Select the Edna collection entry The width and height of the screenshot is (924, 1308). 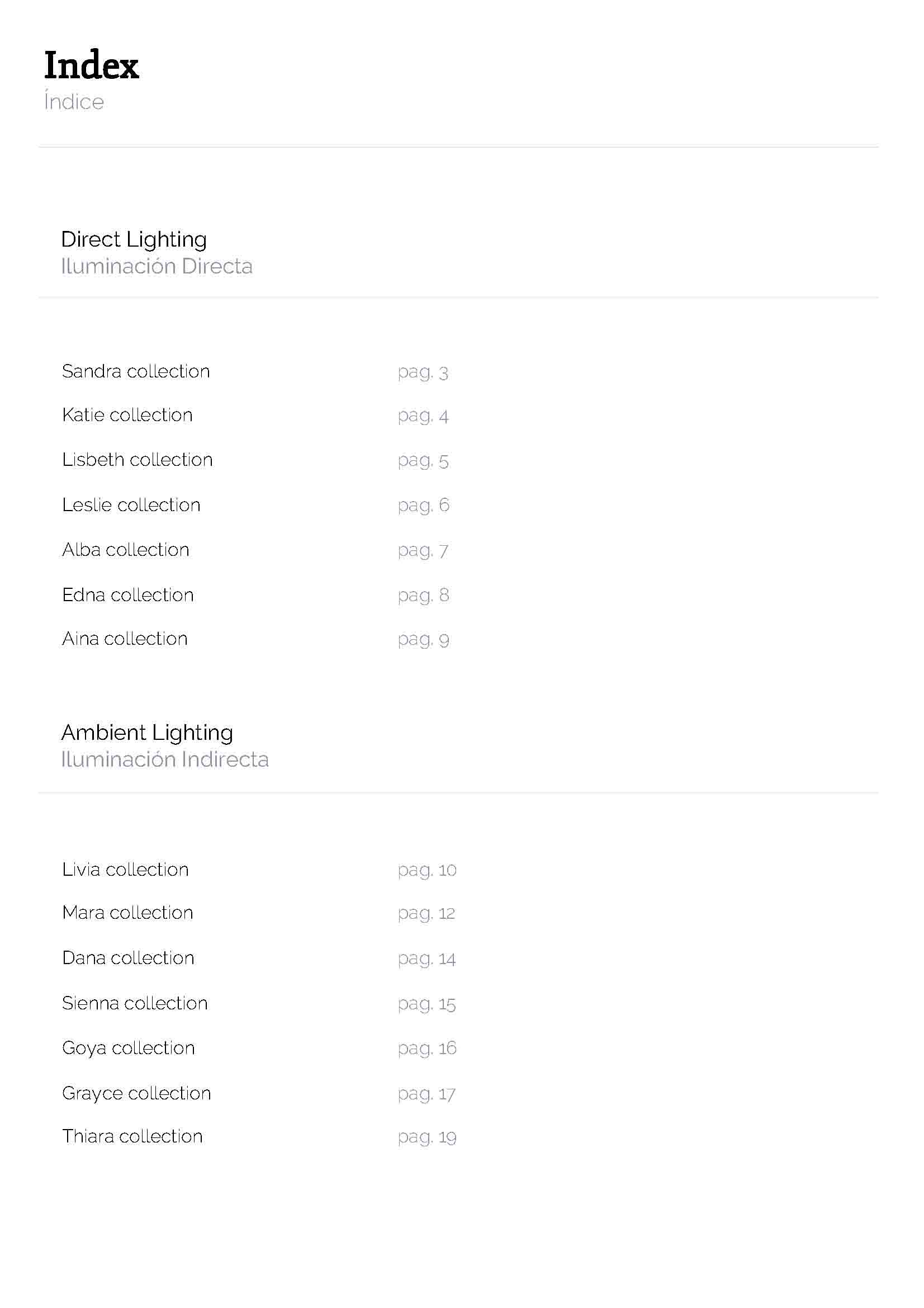tap(128, 595)
